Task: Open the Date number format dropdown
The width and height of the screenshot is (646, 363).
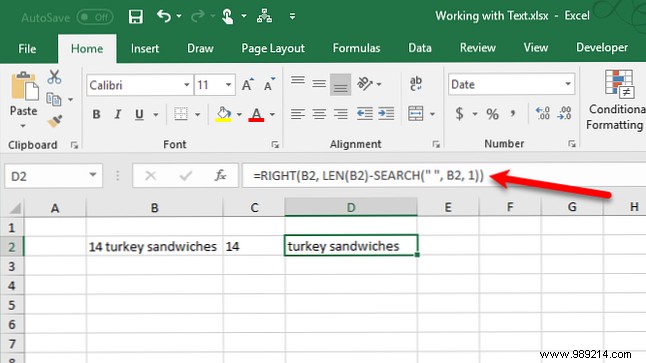Action: (x=568, y=84)
